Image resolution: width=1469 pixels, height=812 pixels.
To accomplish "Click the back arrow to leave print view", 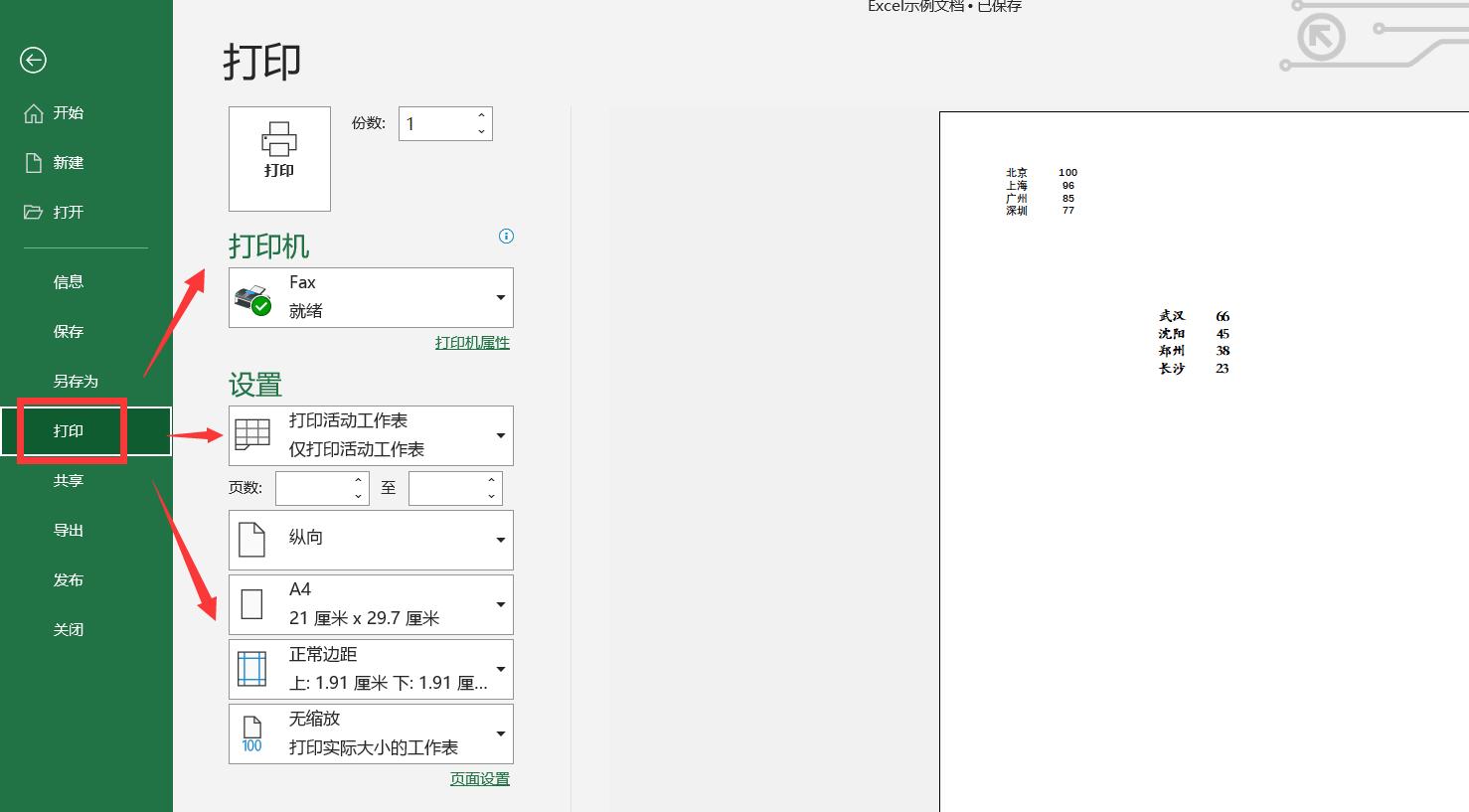I will 33,61.
